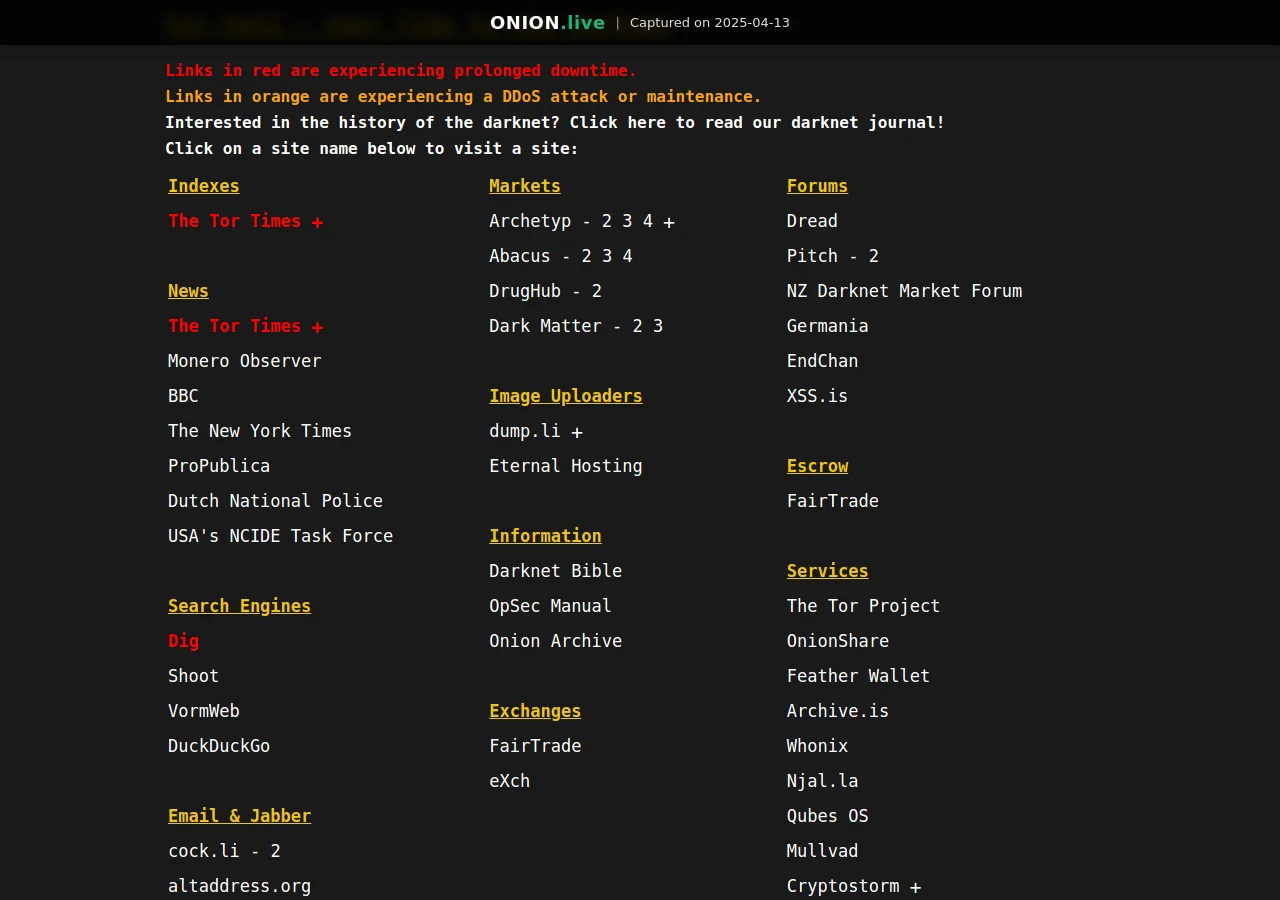Visit the Monero Observer site
The image size is (1280, 900).
click(x=244, y=361)
